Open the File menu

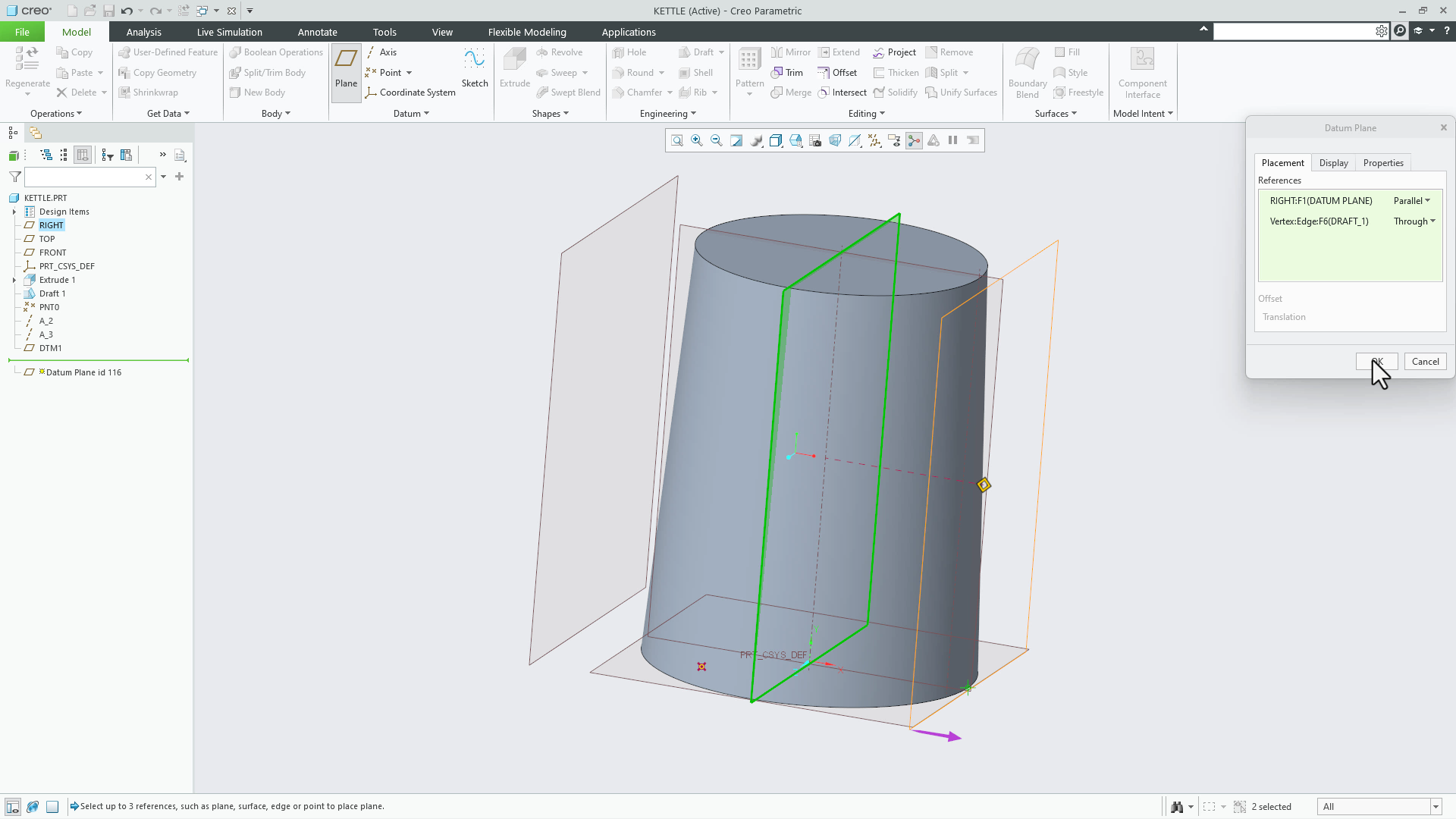[22, 32]
